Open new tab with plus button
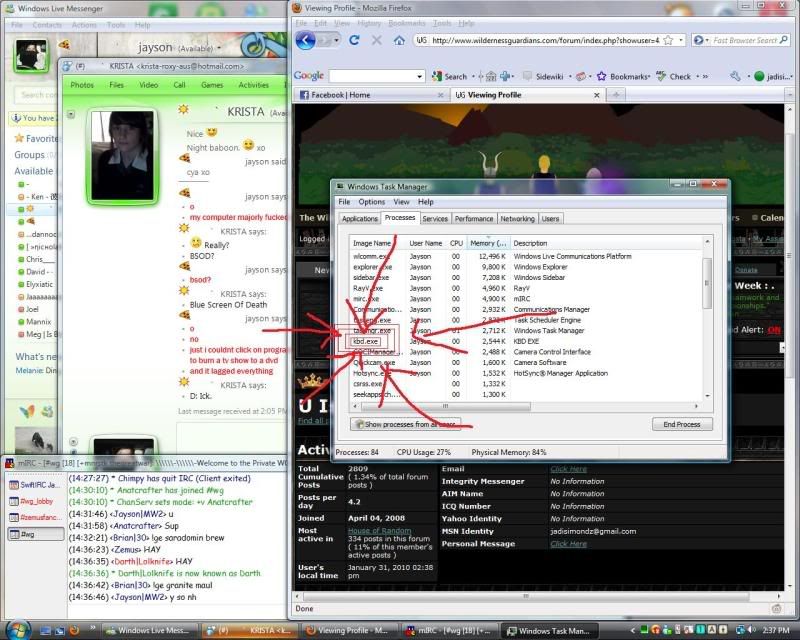800x640 pixels. (616, 94)
